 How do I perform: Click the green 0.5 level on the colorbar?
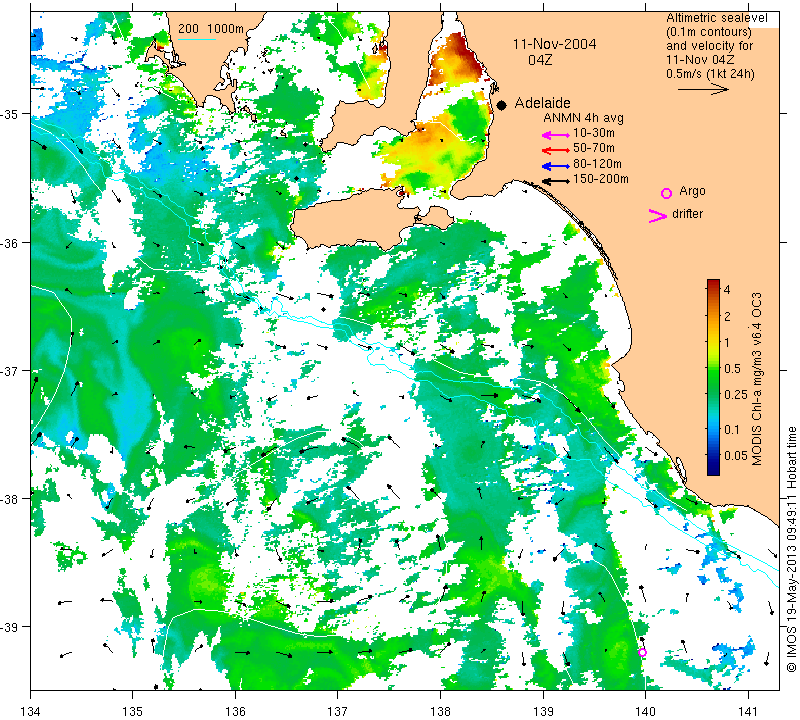[713, 368]
